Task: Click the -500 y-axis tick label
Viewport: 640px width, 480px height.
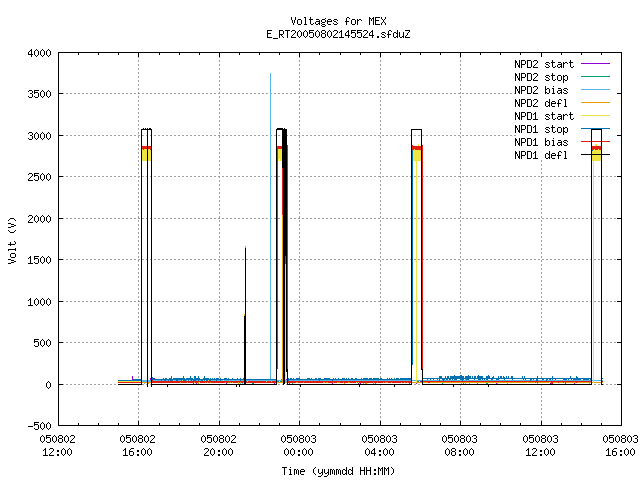Action: coord(39,426)
